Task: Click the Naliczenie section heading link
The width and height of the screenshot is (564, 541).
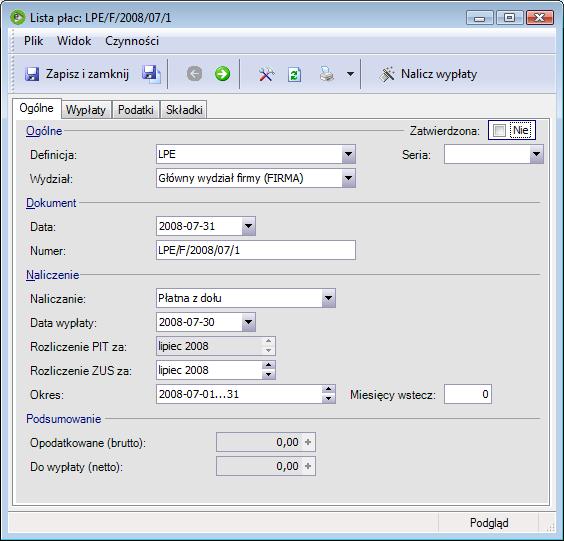Action: tap(53, 275)
